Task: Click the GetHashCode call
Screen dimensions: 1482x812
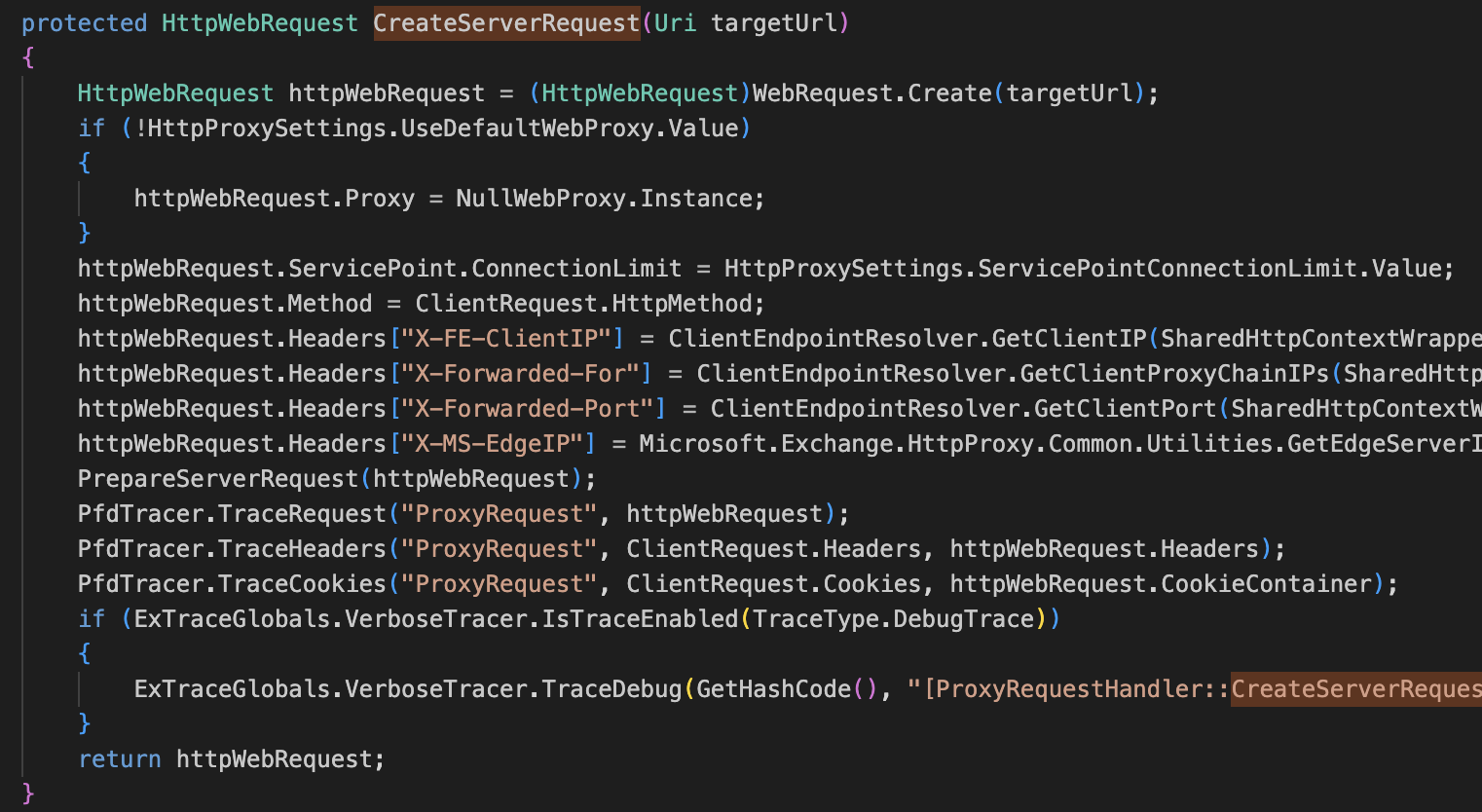Action: click(x=773, y=689)
